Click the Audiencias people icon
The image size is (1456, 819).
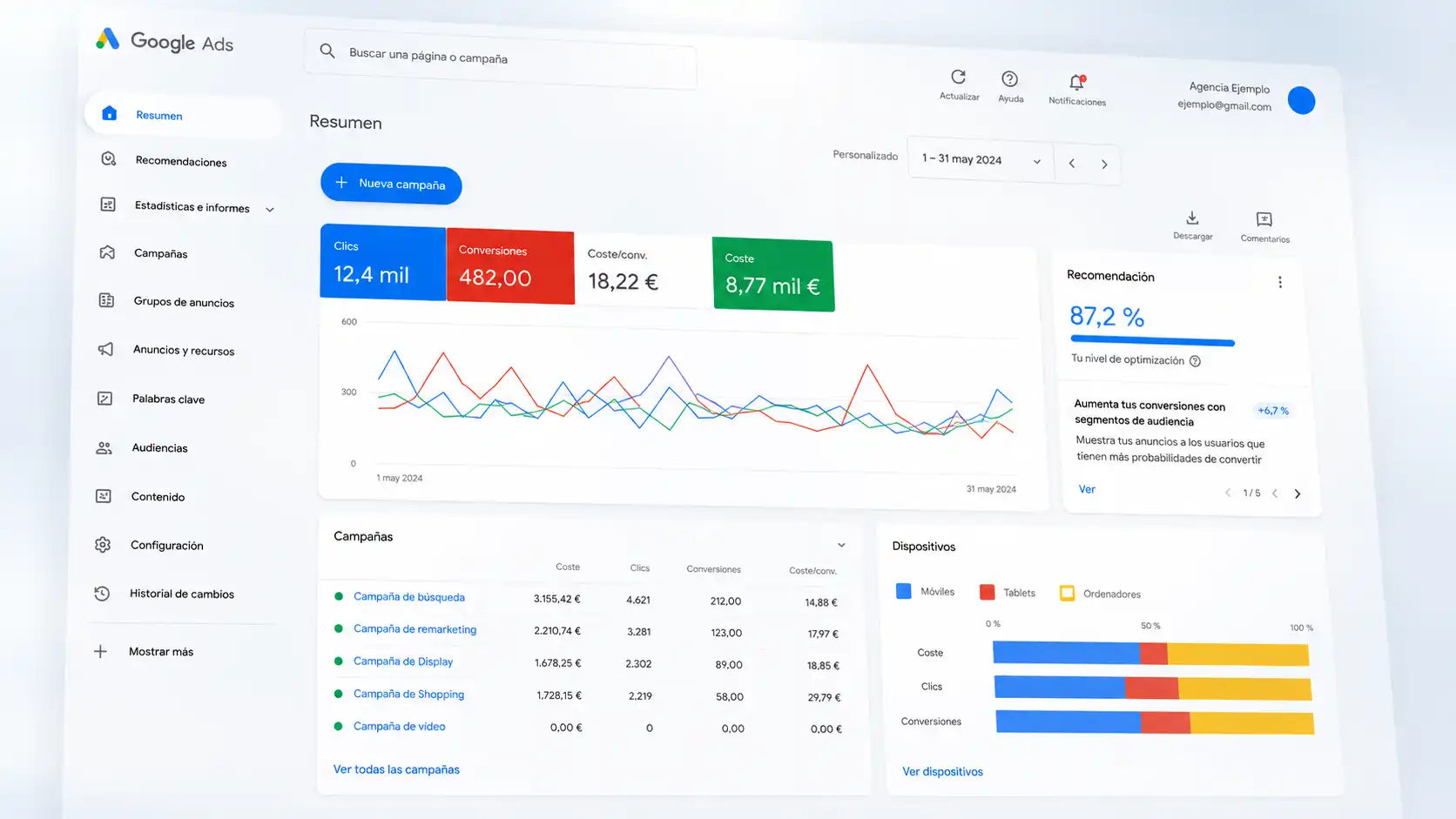[104, 448]
